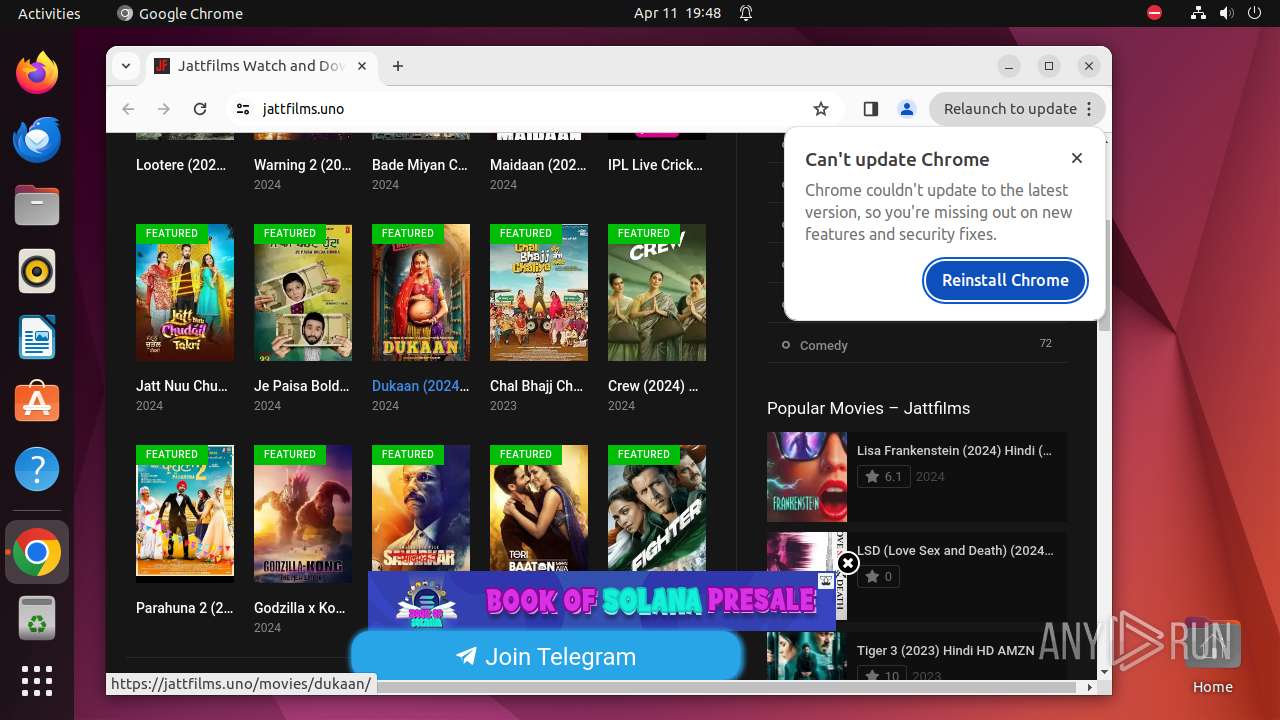Open Activities overview
The width and height of the screenshot is (1280, 720).
49,13
